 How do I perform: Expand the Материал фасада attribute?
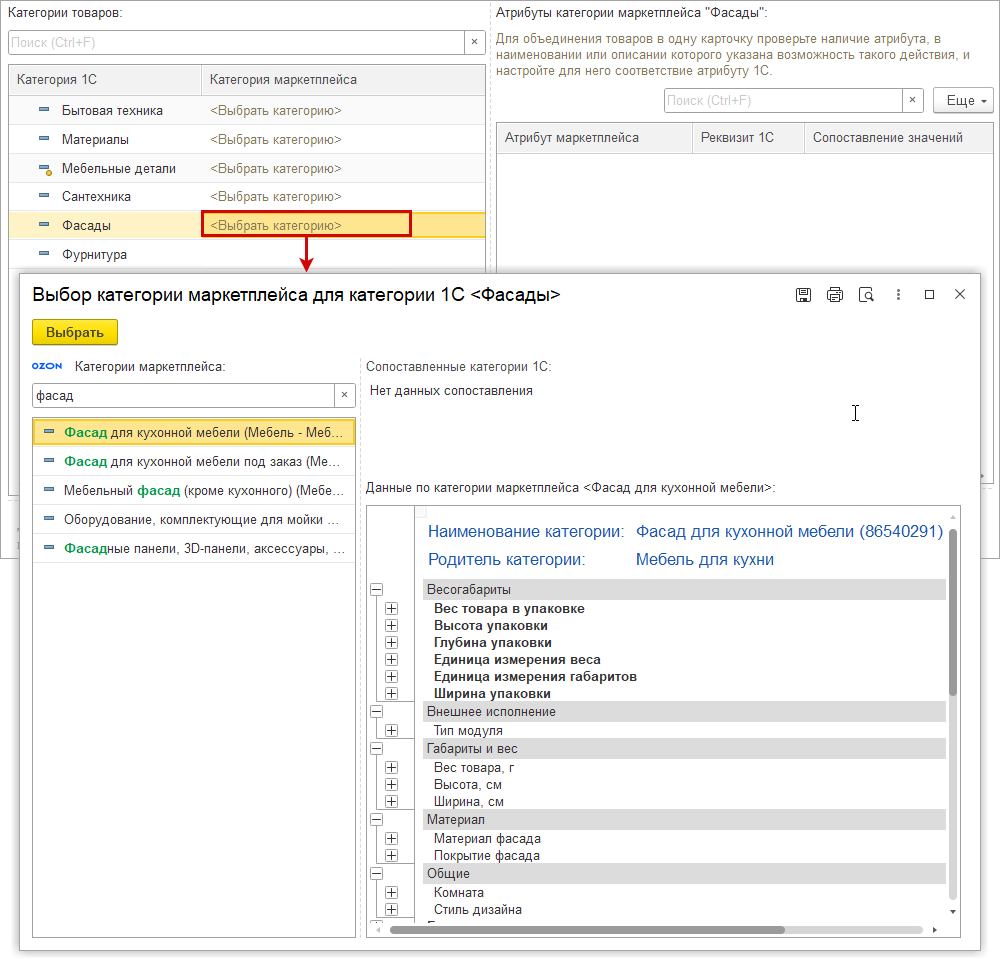[391, 839]
